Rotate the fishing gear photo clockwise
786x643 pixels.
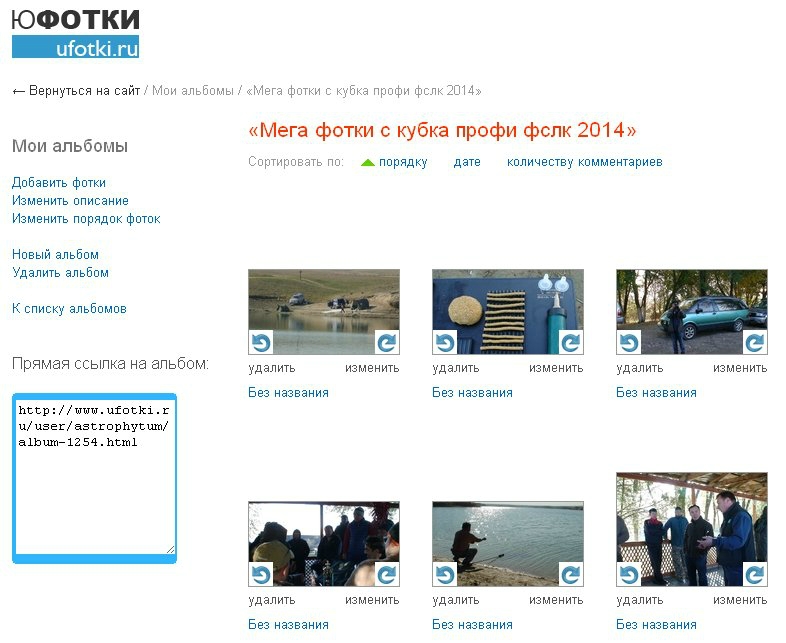pos(571,343)
